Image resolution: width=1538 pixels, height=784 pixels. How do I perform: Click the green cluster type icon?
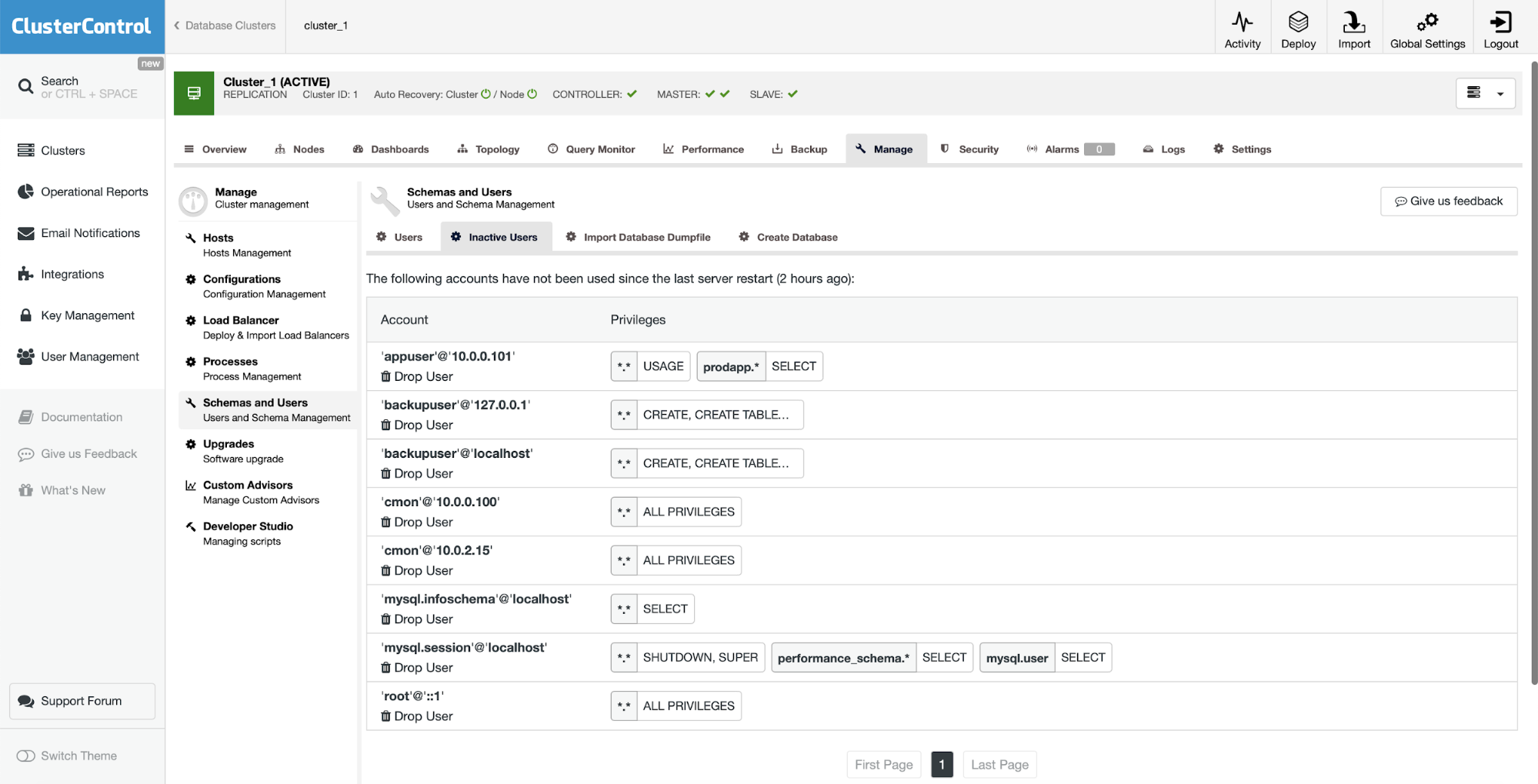click(x=194, y=93)
